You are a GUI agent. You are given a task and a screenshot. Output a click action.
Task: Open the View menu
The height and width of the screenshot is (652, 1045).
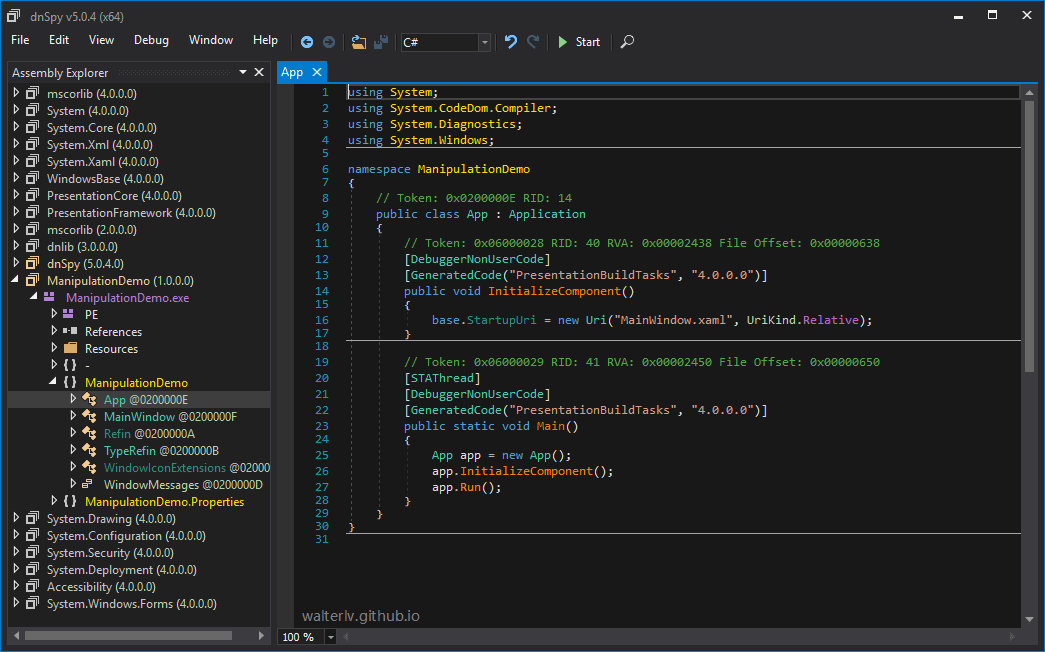pos(101,40)
